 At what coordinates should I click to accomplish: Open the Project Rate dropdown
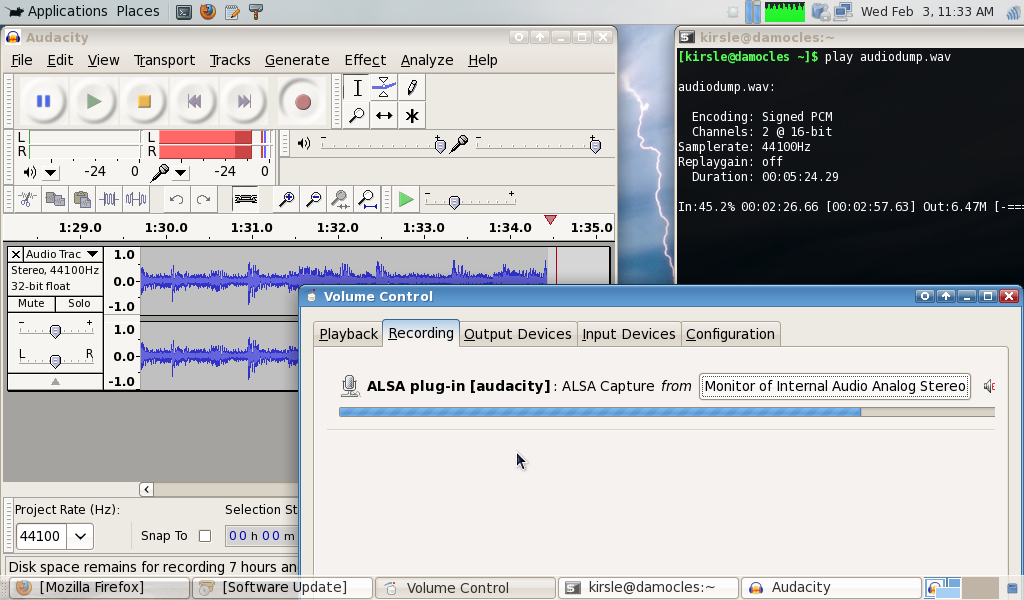pyautogui.click(x=80, y=537)
